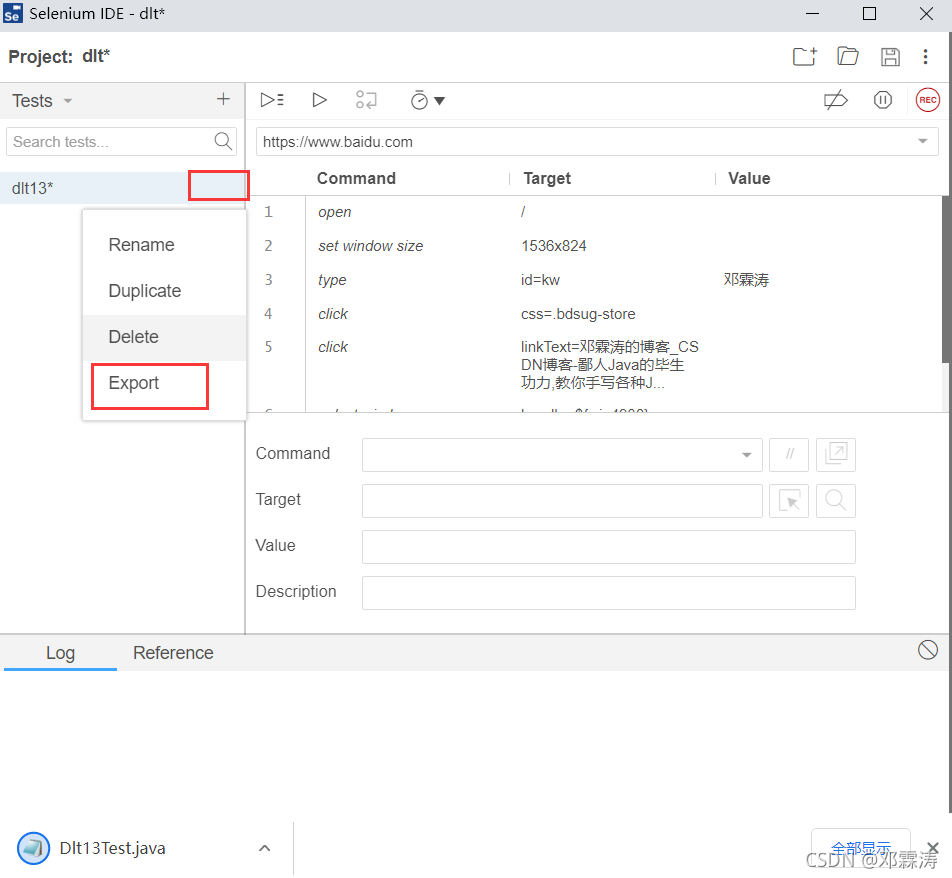952x878 pixels.
Task: Disable breakpoints with the speech bubble icon
Action: (836, 100)
